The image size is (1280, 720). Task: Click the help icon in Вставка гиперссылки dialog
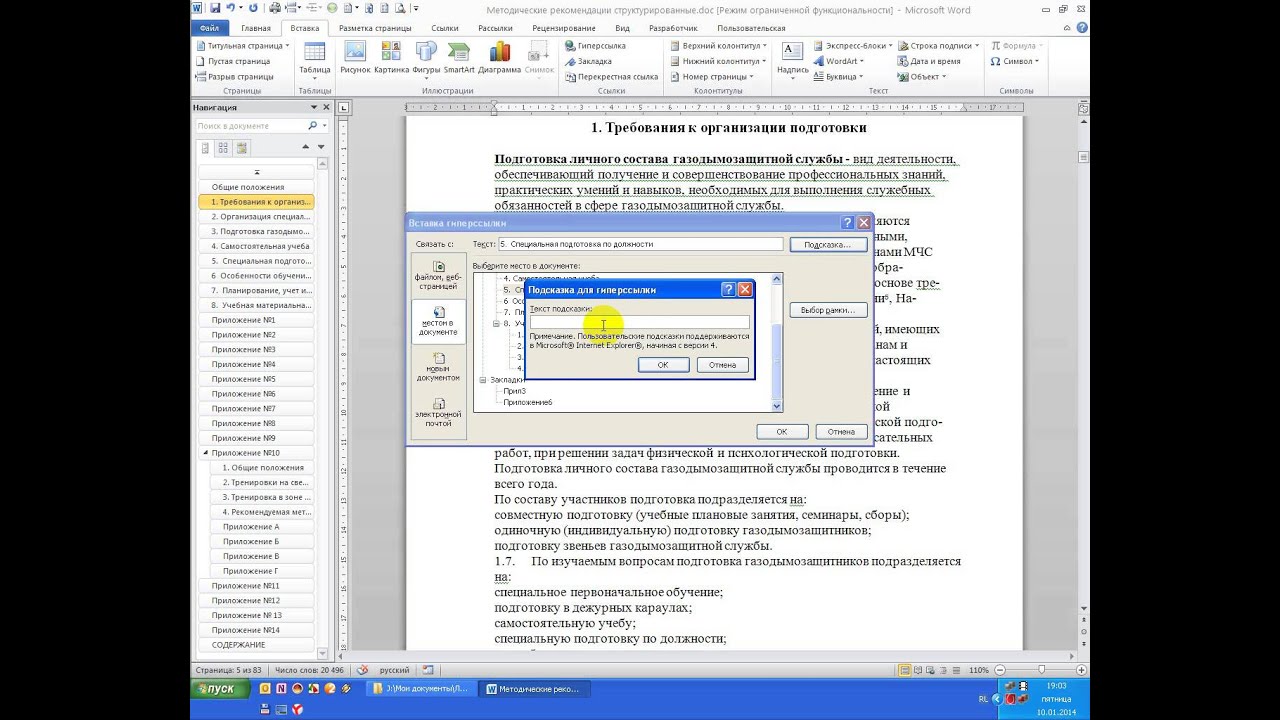click(x=848, y=223)
